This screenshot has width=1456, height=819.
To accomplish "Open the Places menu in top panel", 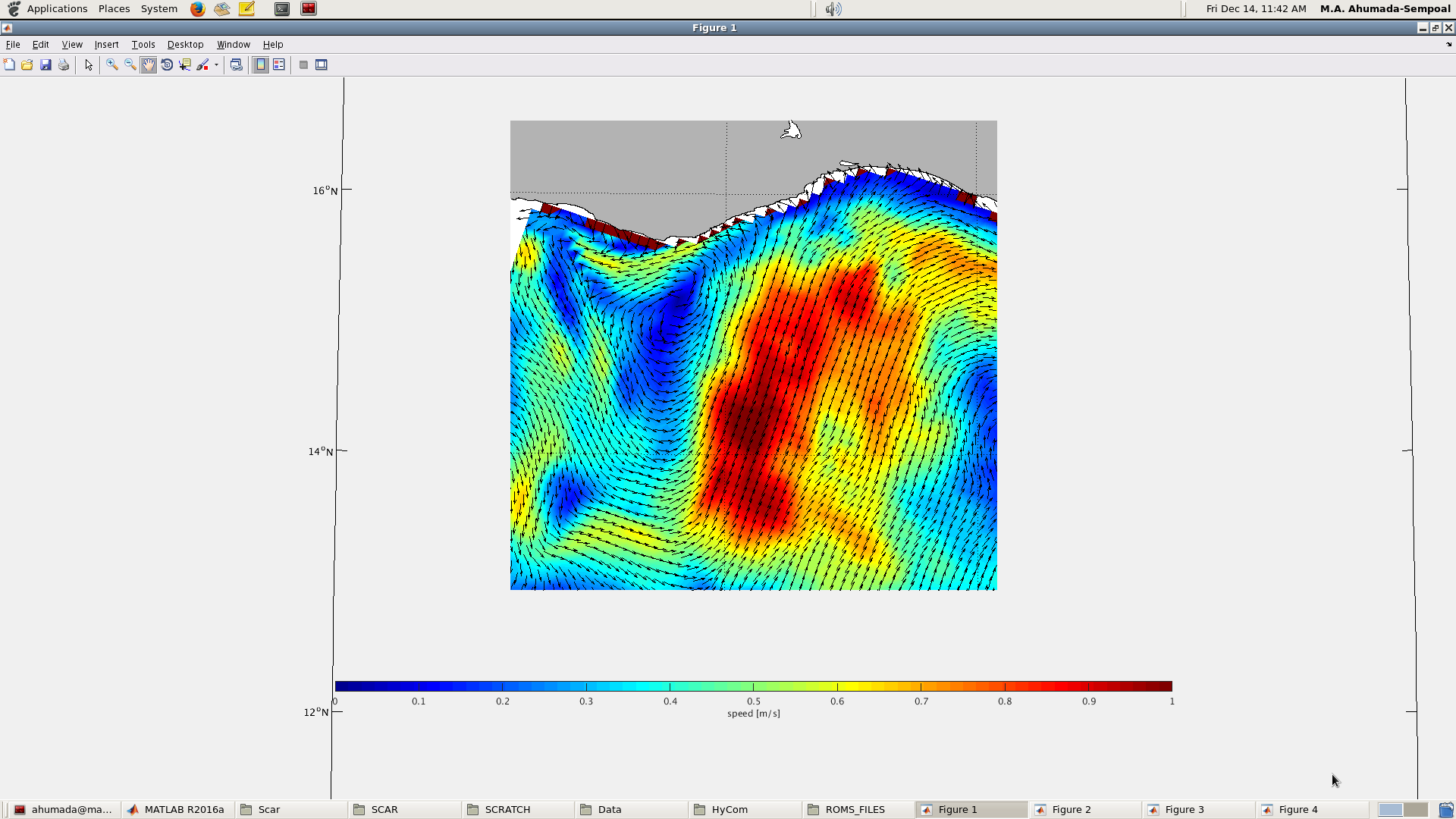I will (x=114, y=9).
